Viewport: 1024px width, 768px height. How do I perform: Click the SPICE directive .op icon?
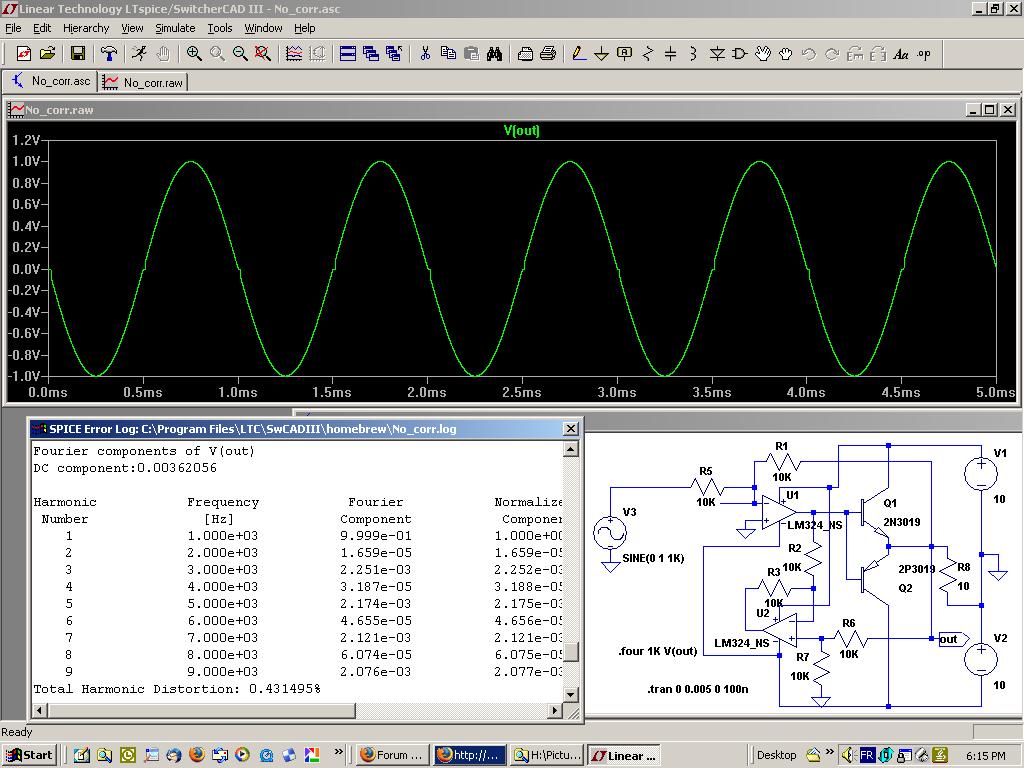924,54
